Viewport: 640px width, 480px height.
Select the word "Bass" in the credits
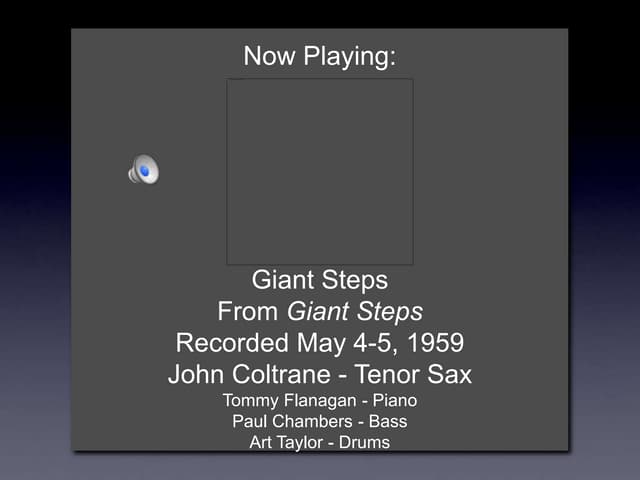tap(386, 421)
